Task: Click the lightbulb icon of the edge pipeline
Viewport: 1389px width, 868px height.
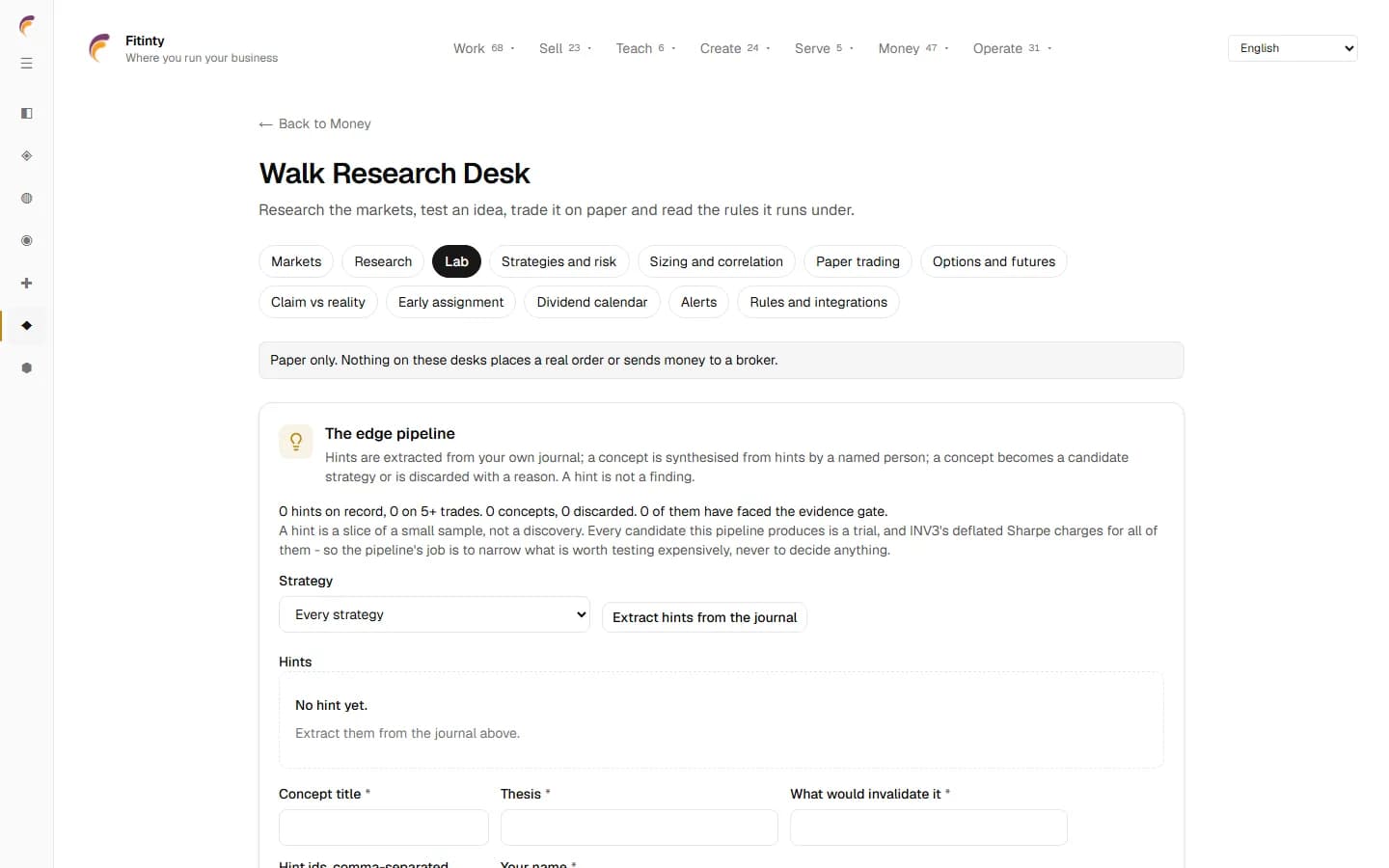Action: click(x=296, y=442)
